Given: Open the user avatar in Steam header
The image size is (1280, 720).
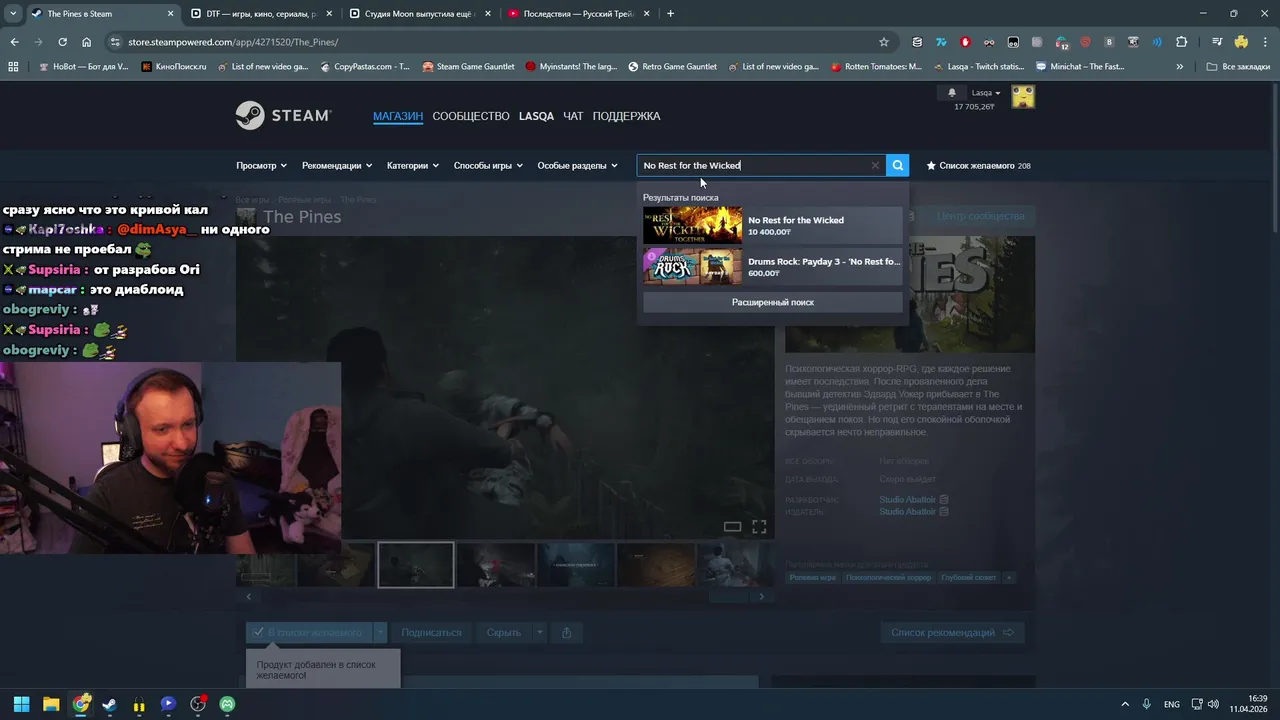Looking at the screenshot, I should tap(1023, 96).
